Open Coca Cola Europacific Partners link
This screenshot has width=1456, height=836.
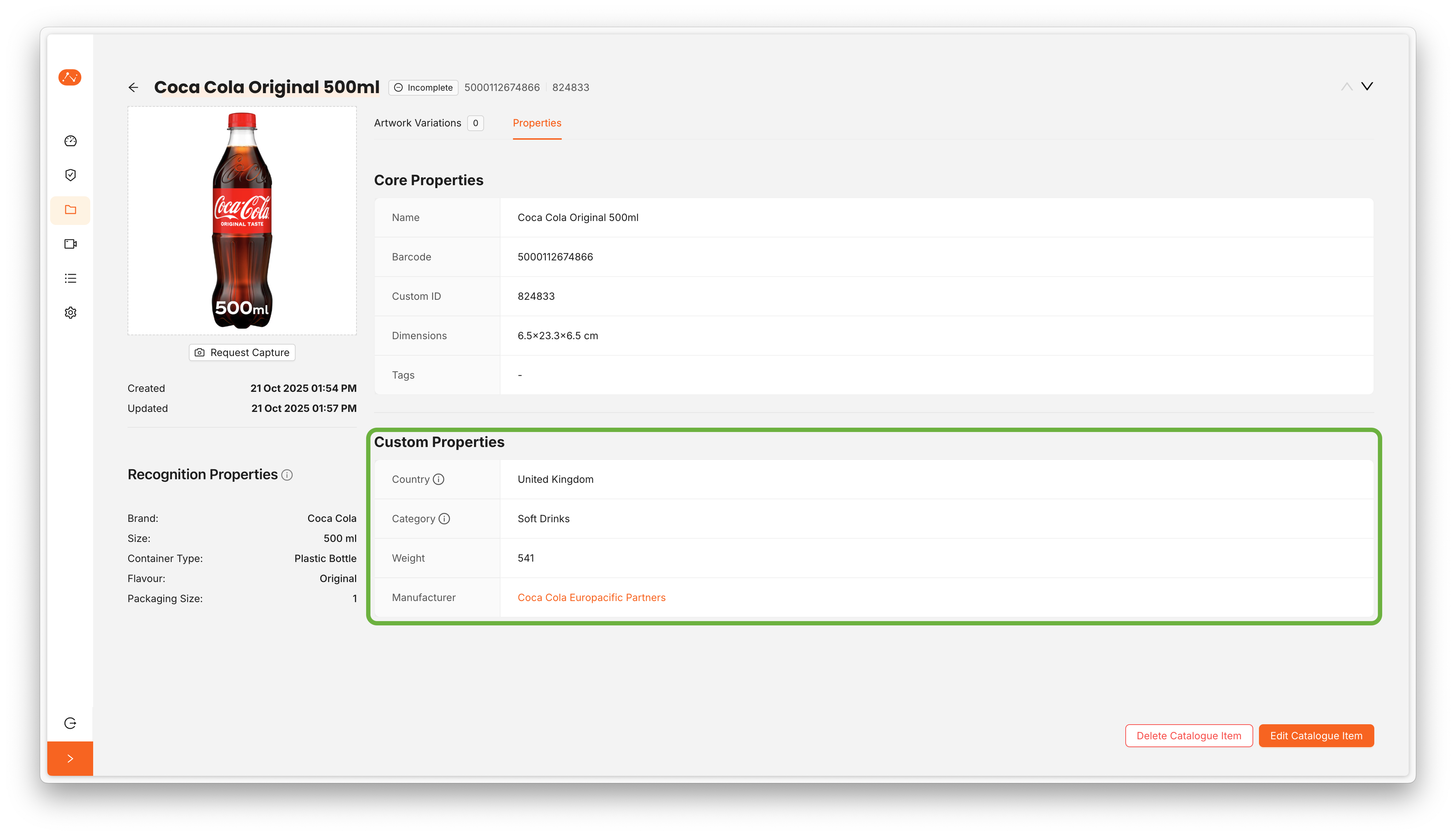591,597
